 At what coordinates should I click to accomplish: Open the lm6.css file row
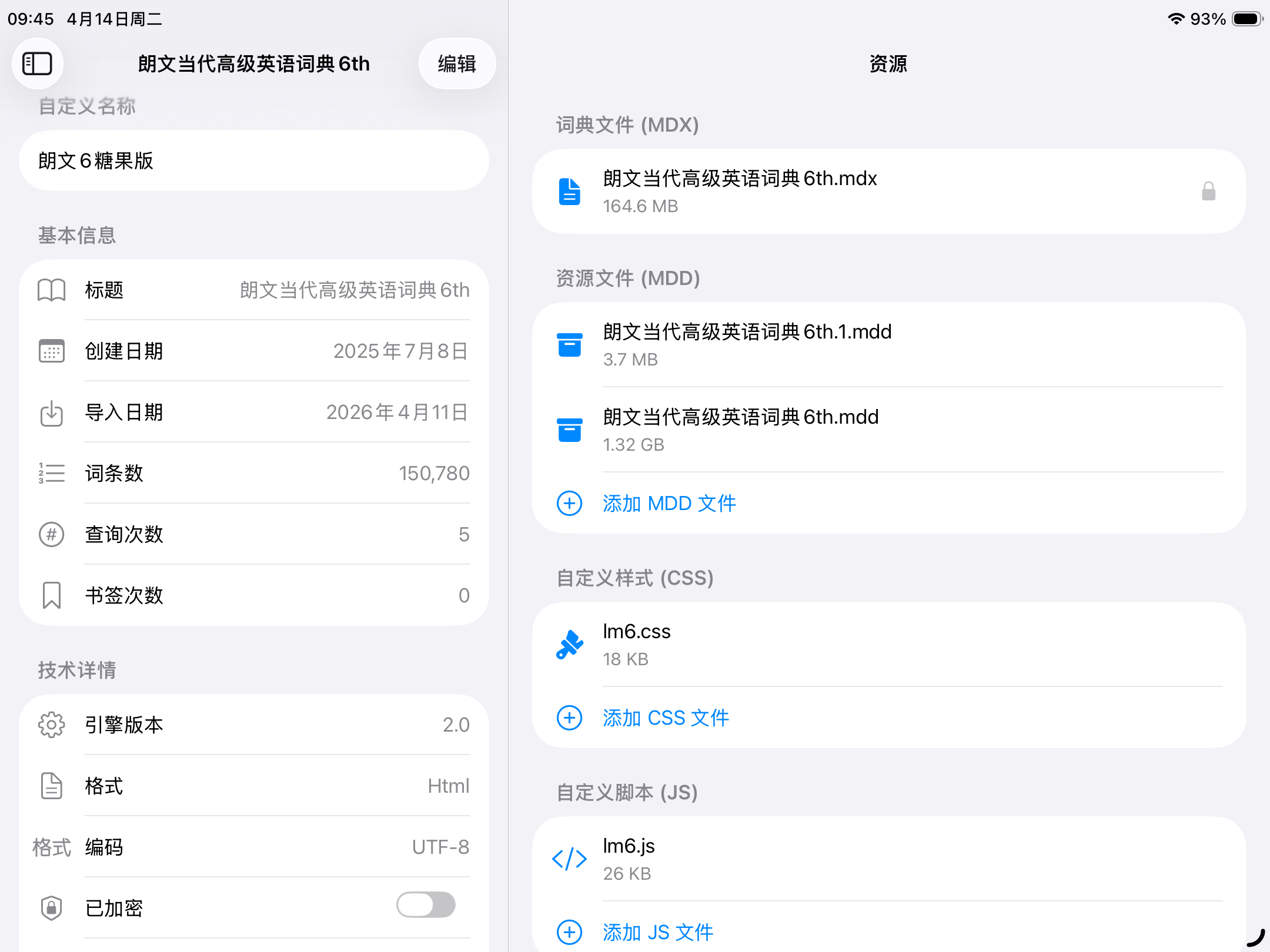[x=889, y=645]
